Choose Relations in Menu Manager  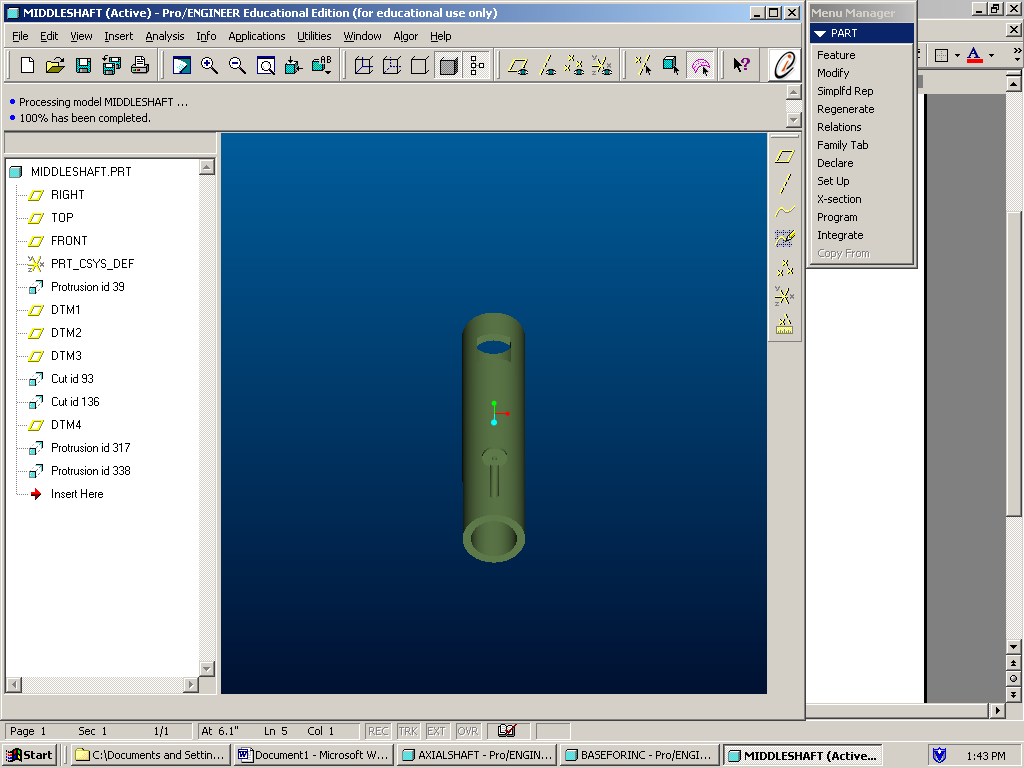pyautogui.click(x=839, y=127)
